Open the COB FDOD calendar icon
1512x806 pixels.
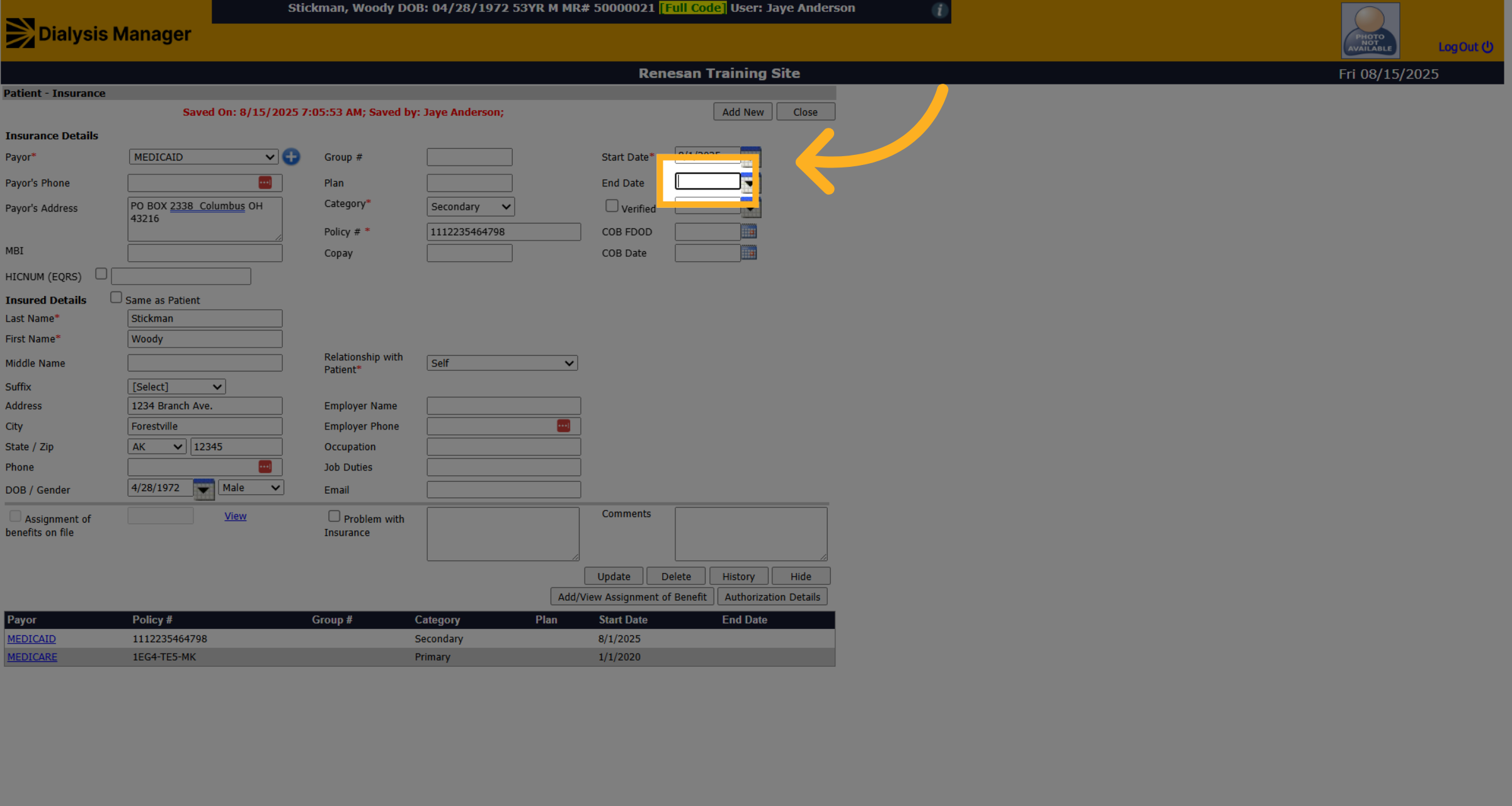click(x=748, y=231)
